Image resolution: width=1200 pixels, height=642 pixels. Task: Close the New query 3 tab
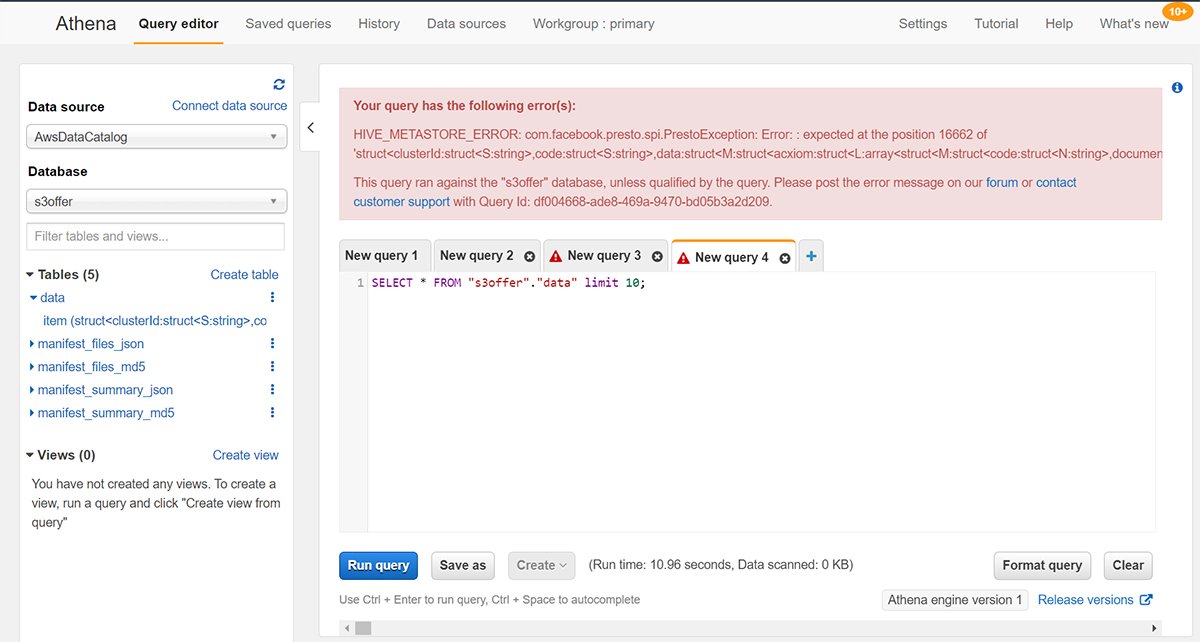click(657, 257)
